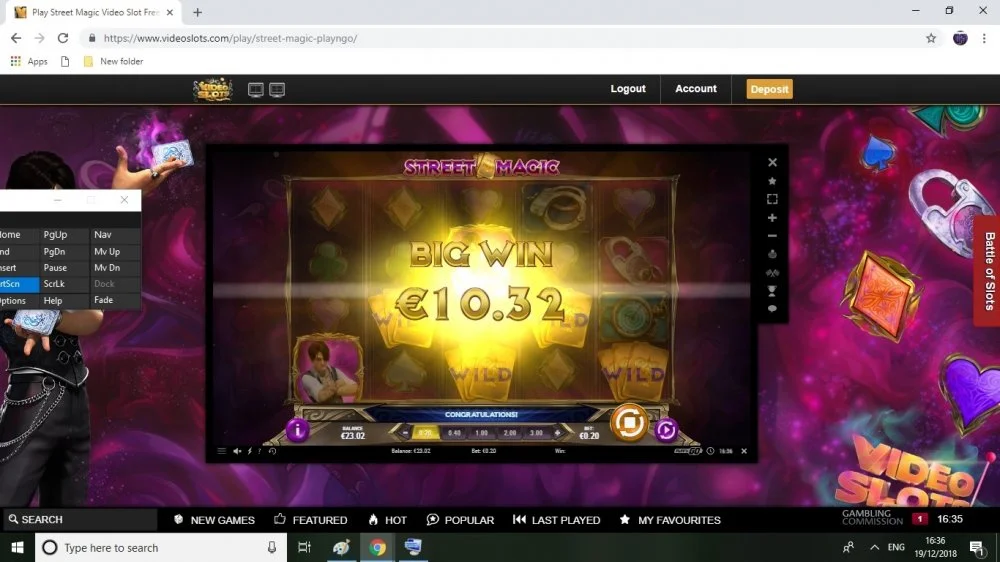Toggle fast play lightning icon
The width and height of the screenshot is (1000, 562).
[249, 451]
